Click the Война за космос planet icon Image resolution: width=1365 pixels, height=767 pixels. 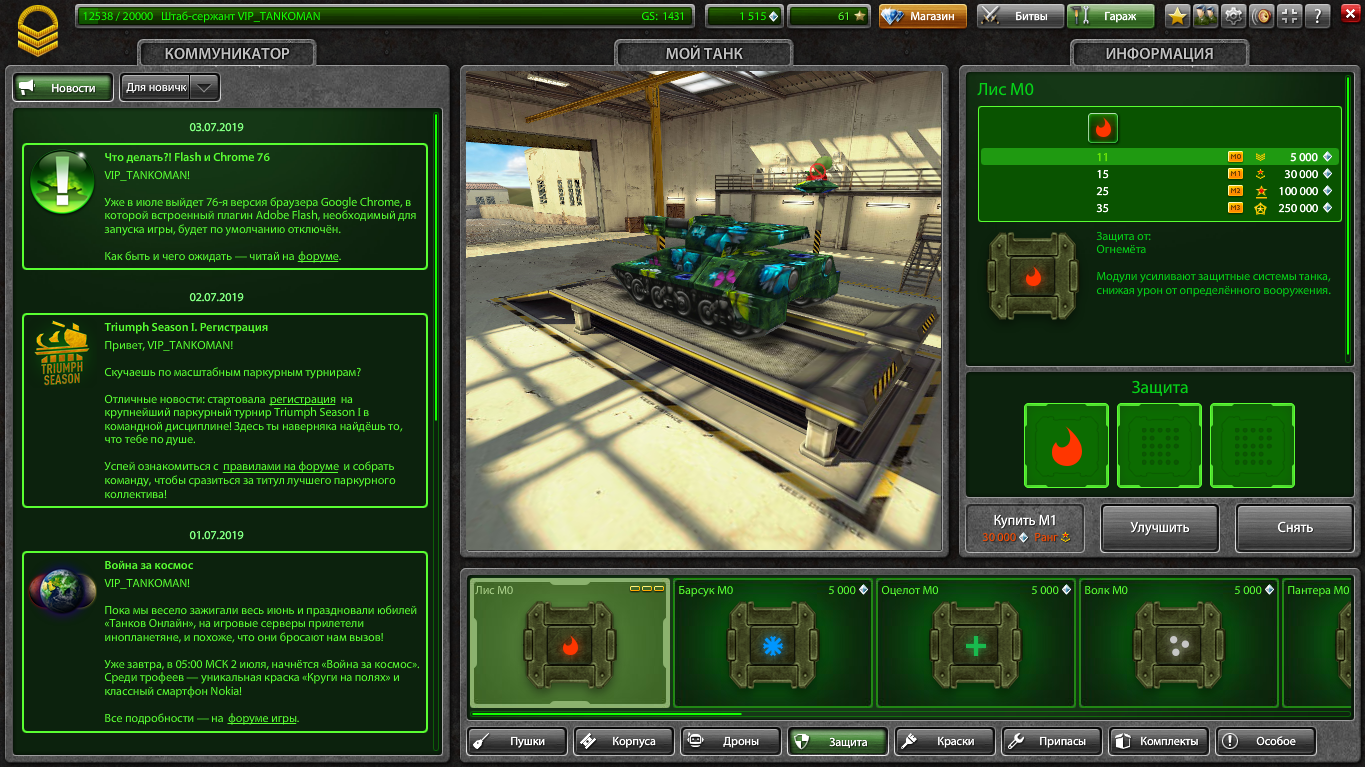pyautogui.click(x=62, y=589)
